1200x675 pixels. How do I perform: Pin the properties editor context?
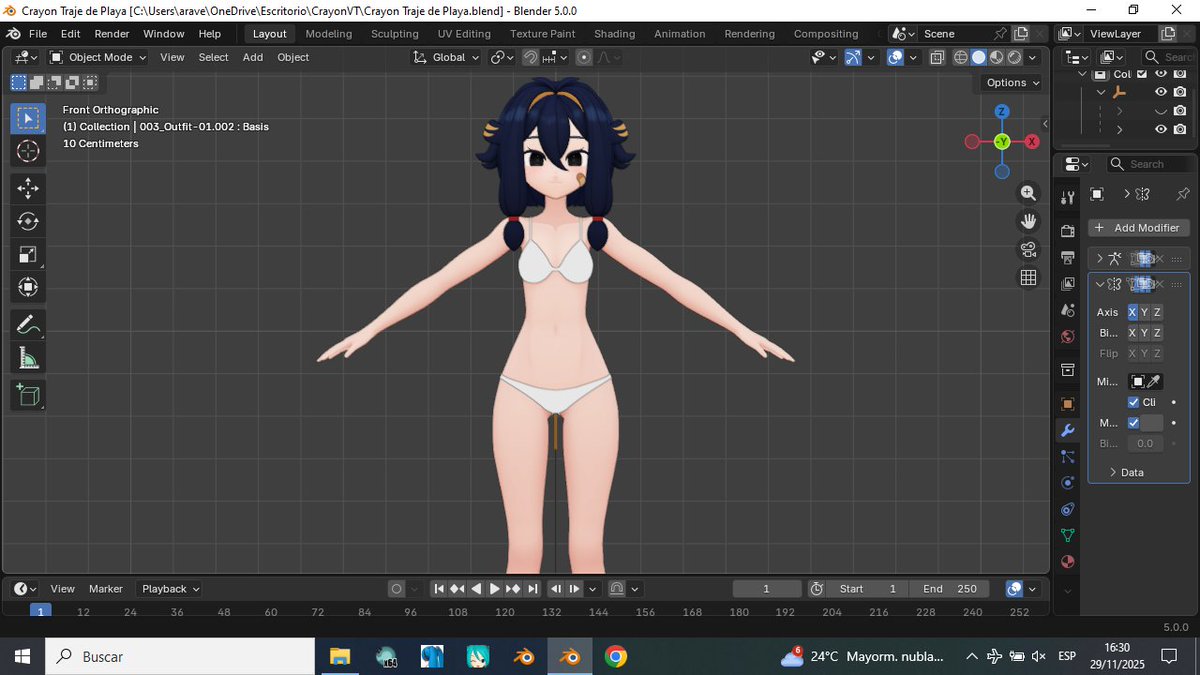pyautogui.click(x=1183, y=194)
